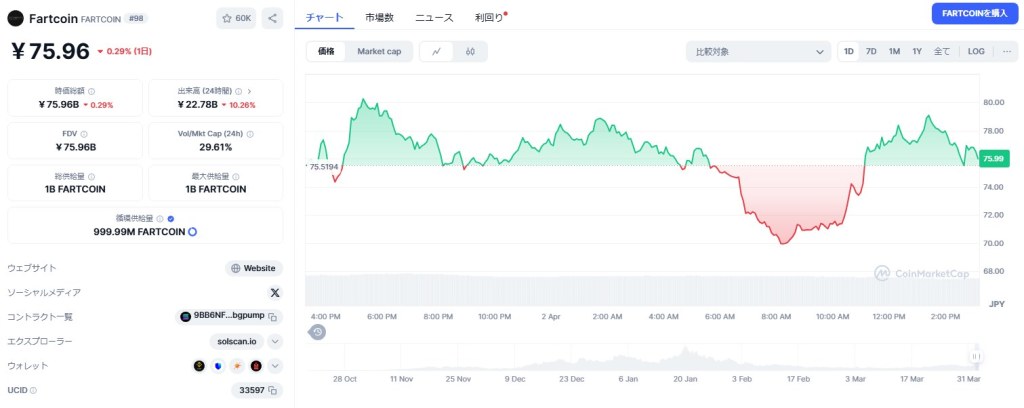The width and height of the screenshot is (1024, 408).
Task: Set chart range to 1Y
Action: (917, 52)
